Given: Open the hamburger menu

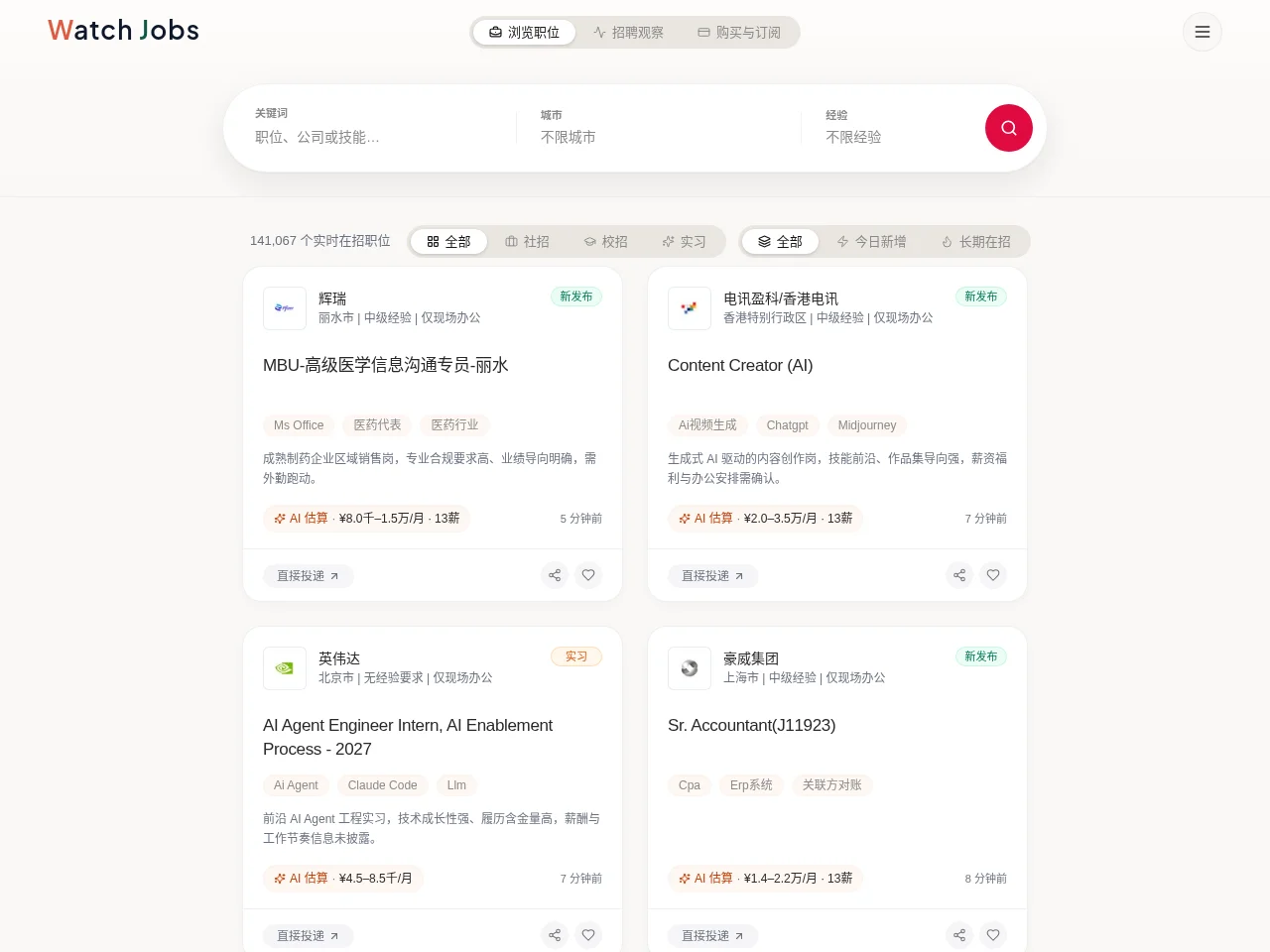Looking at the screenshot, I should coord(1203,32).
